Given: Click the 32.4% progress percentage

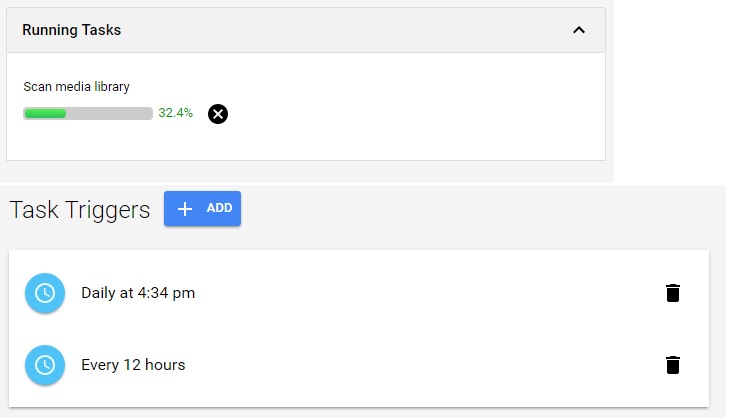Looking at the screenshot, I should (x=176, y=113).
